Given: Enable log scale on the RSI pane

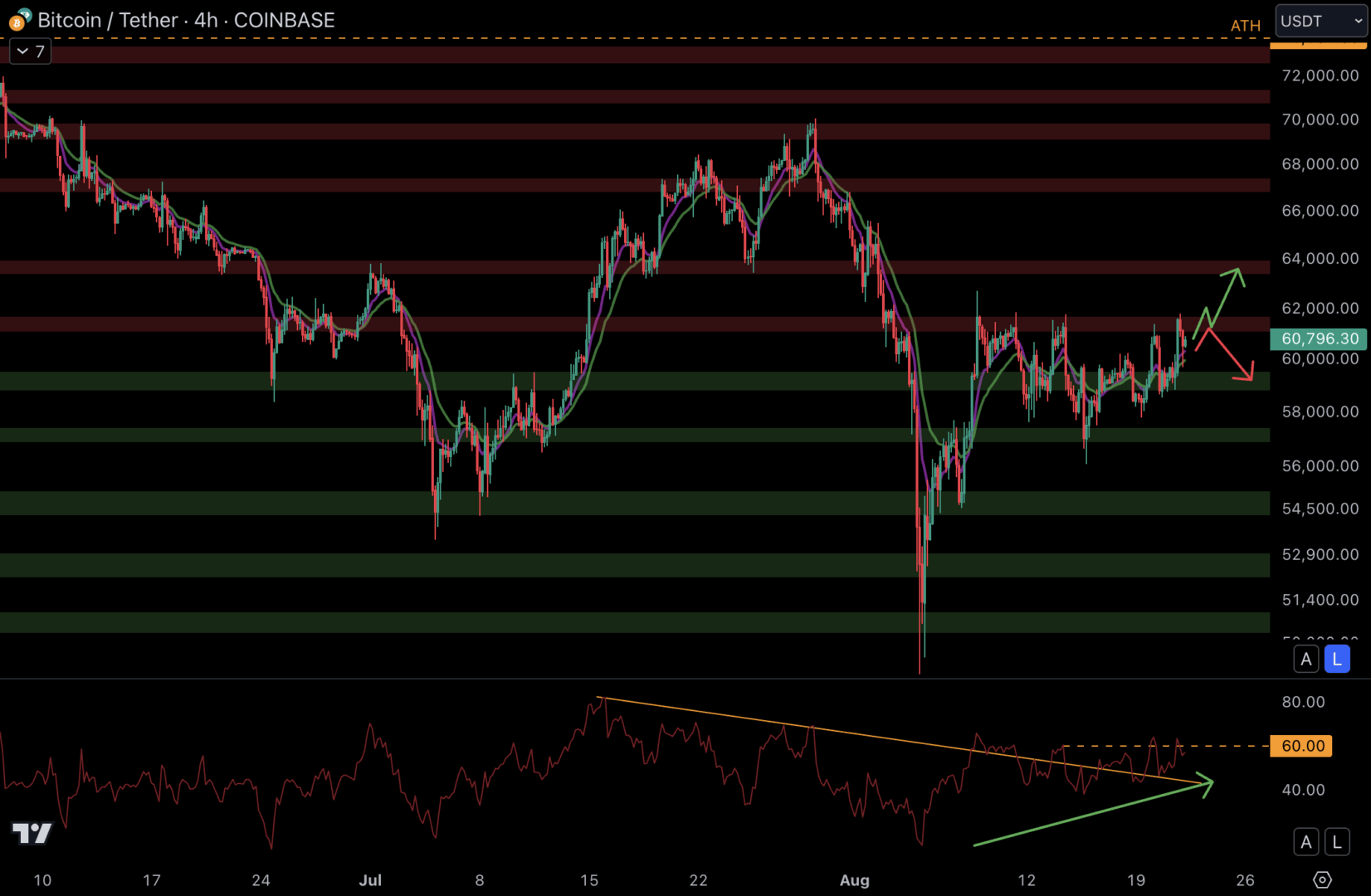Looking at the screenshot, I should pyautogui.click(x=1336, y=842).
